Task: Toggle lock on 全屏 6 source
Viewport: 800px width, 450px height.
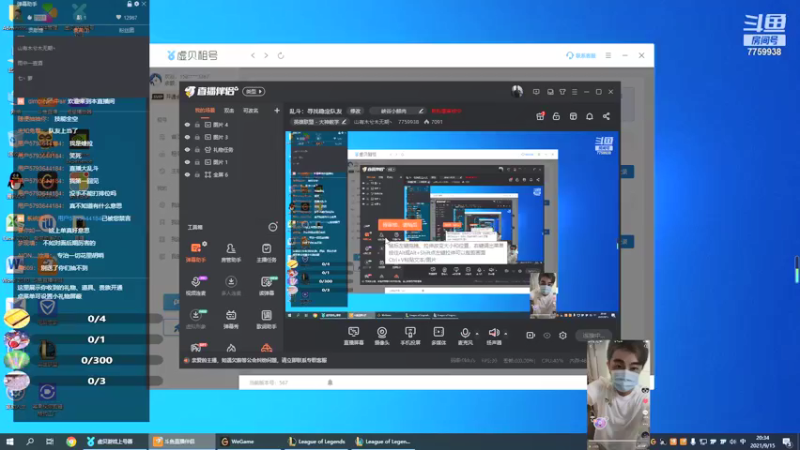Action: click(x=197, y=174)
